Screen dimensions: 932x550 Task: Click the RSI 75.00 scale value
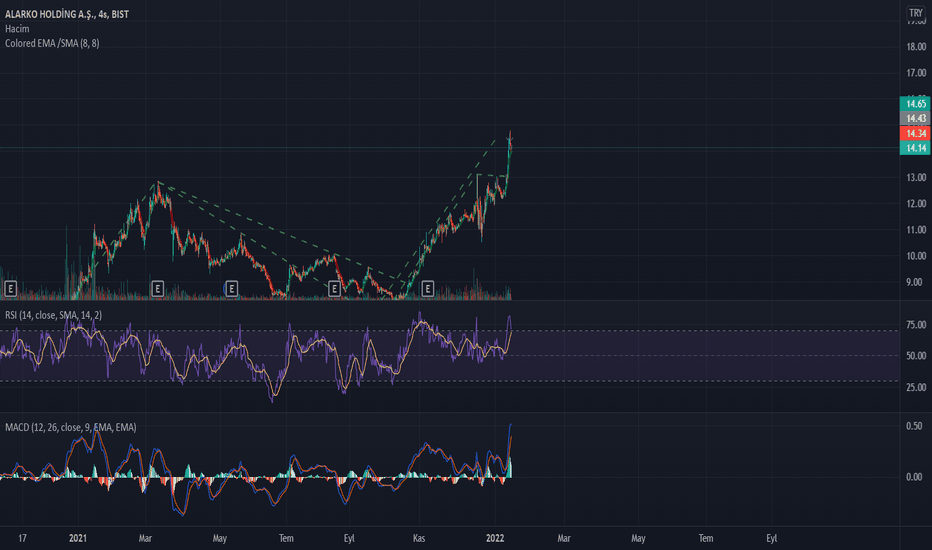916,325
